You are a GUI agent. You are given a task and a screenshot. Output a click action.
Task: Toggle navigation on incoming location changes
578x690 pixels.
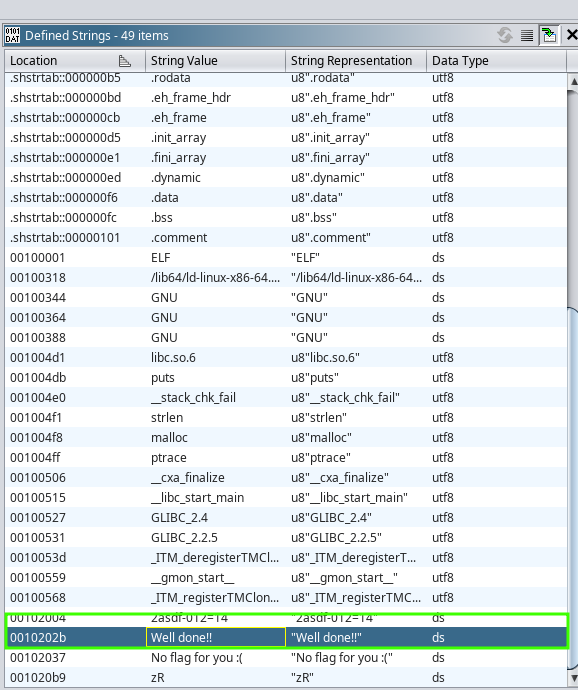(549, 35)
